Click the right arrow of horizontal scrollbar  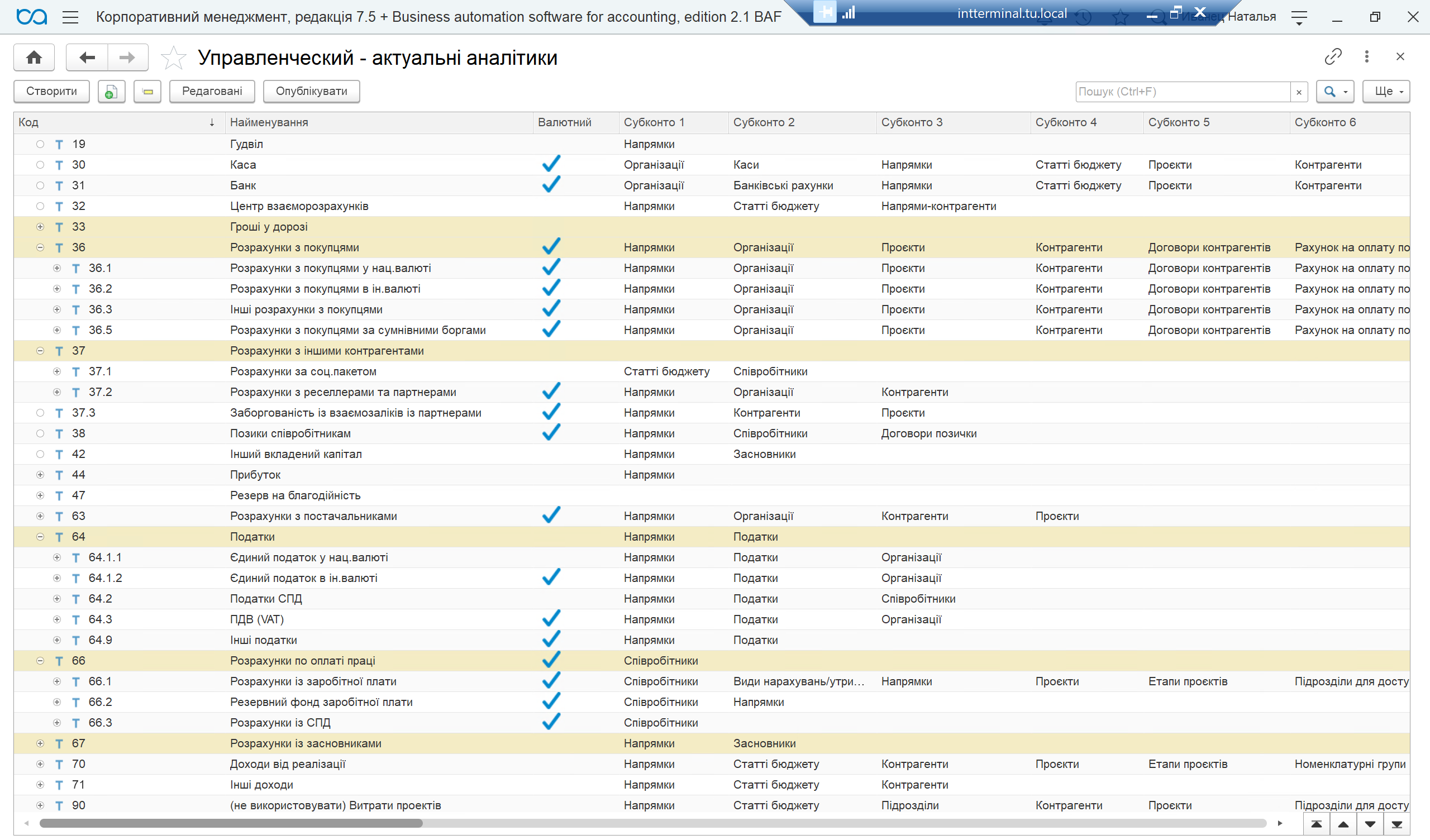(x=1280, y=824)
